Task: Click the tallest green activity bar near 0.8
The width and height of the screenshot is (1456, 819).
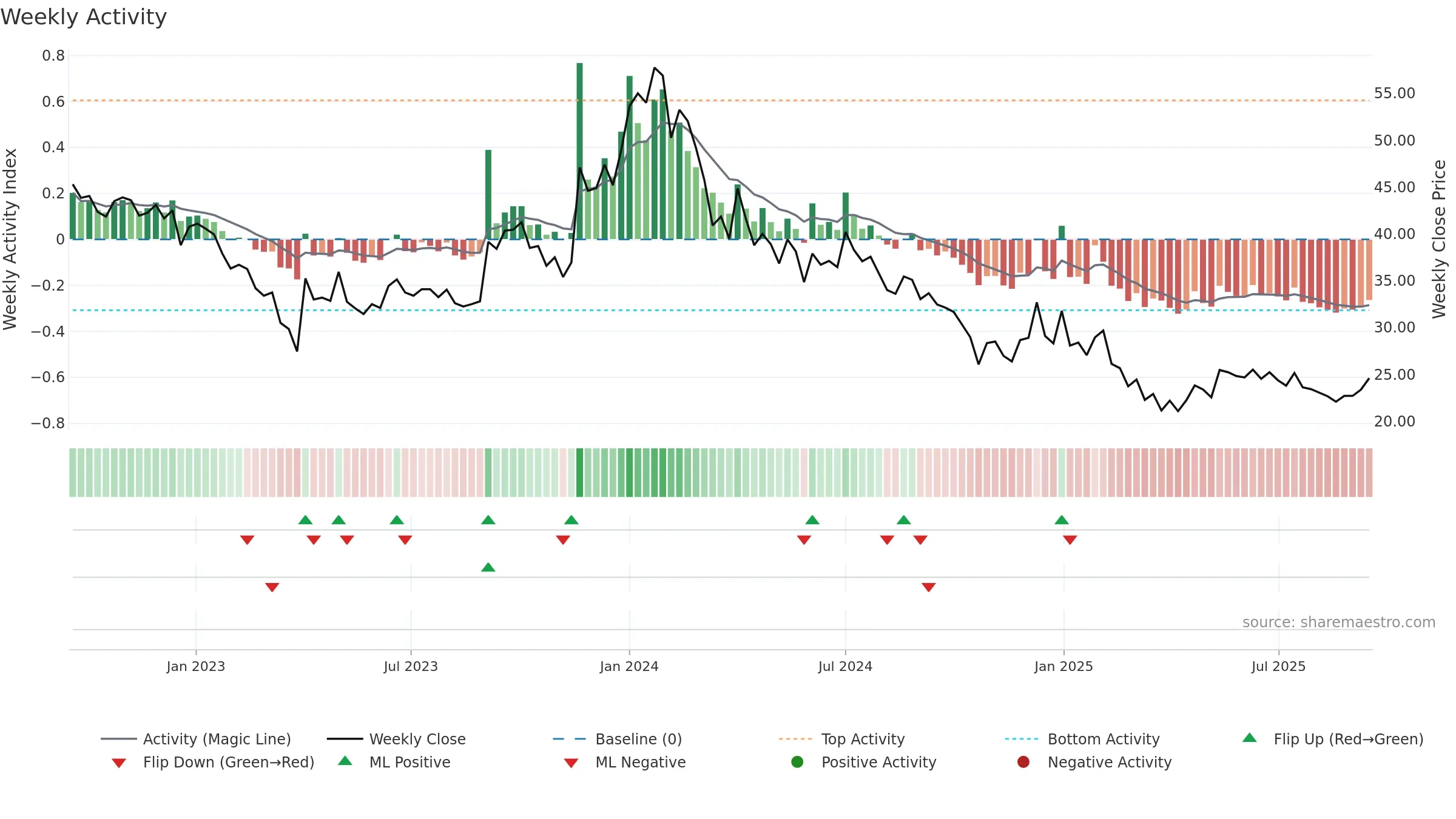Action: click(579, 150)
